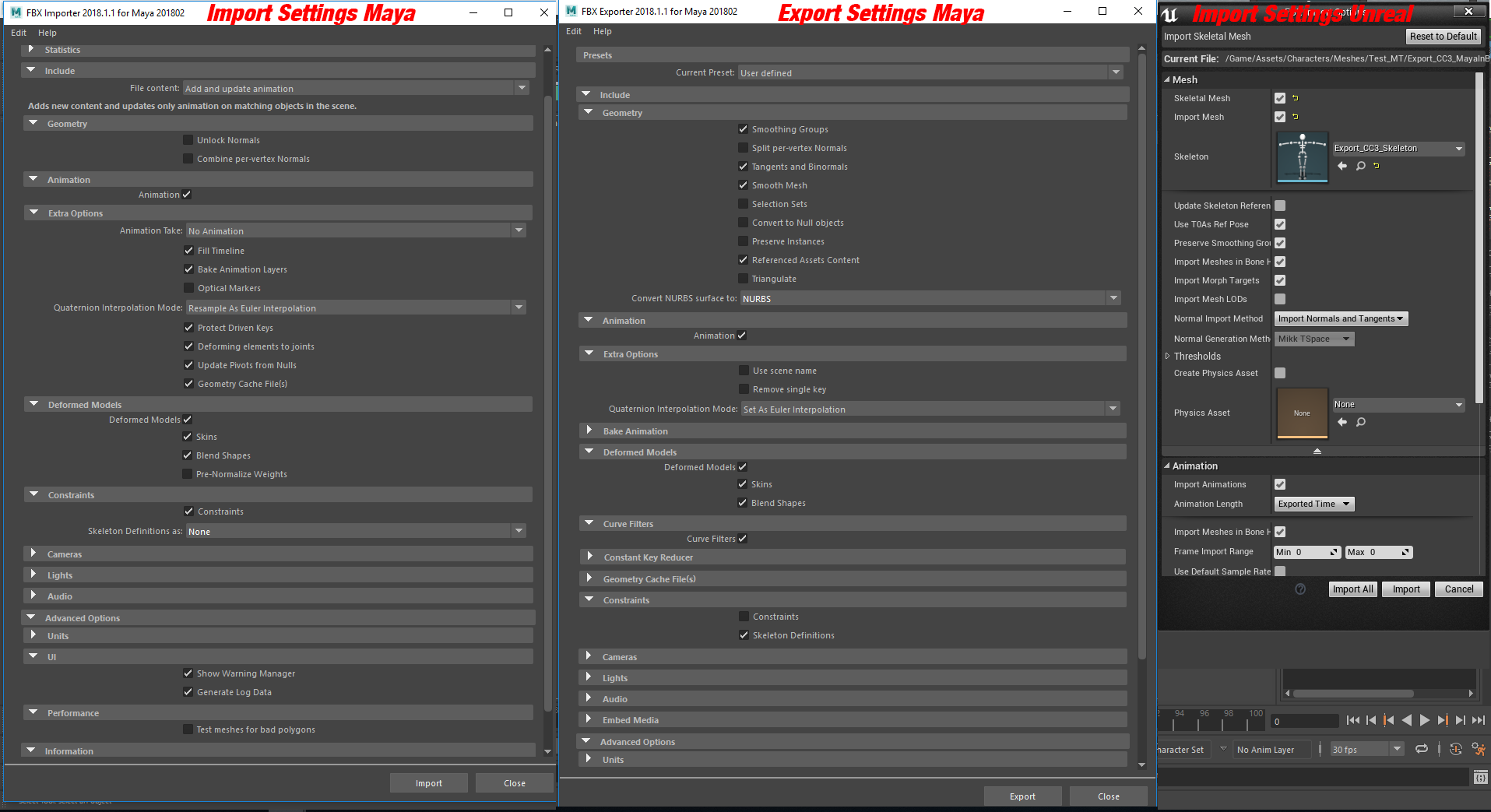Screen dimensions: 1491x812
Task: Reset Skeleton to default yellow arrow
Action: (x=1377, y=166)
